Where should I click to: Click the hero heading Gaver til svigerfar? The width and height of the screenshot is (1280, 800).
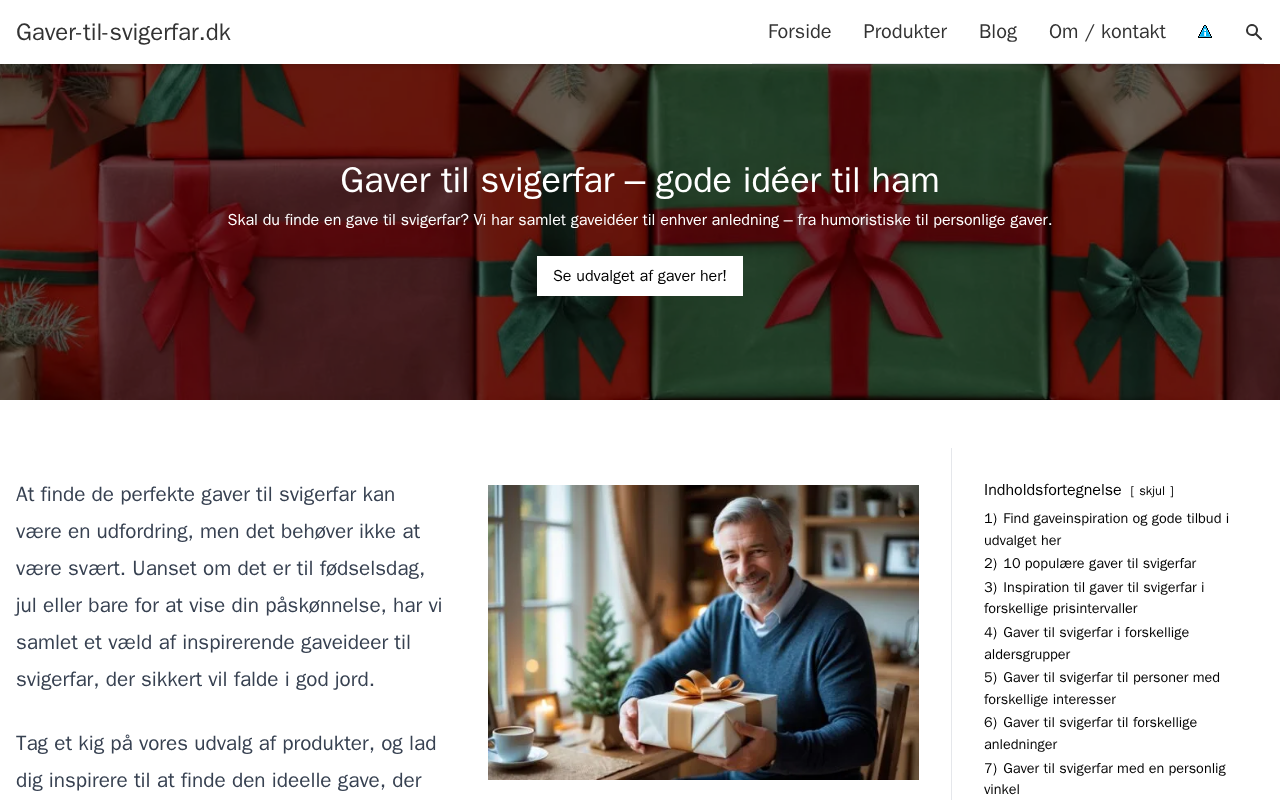(x=640, y=180)
